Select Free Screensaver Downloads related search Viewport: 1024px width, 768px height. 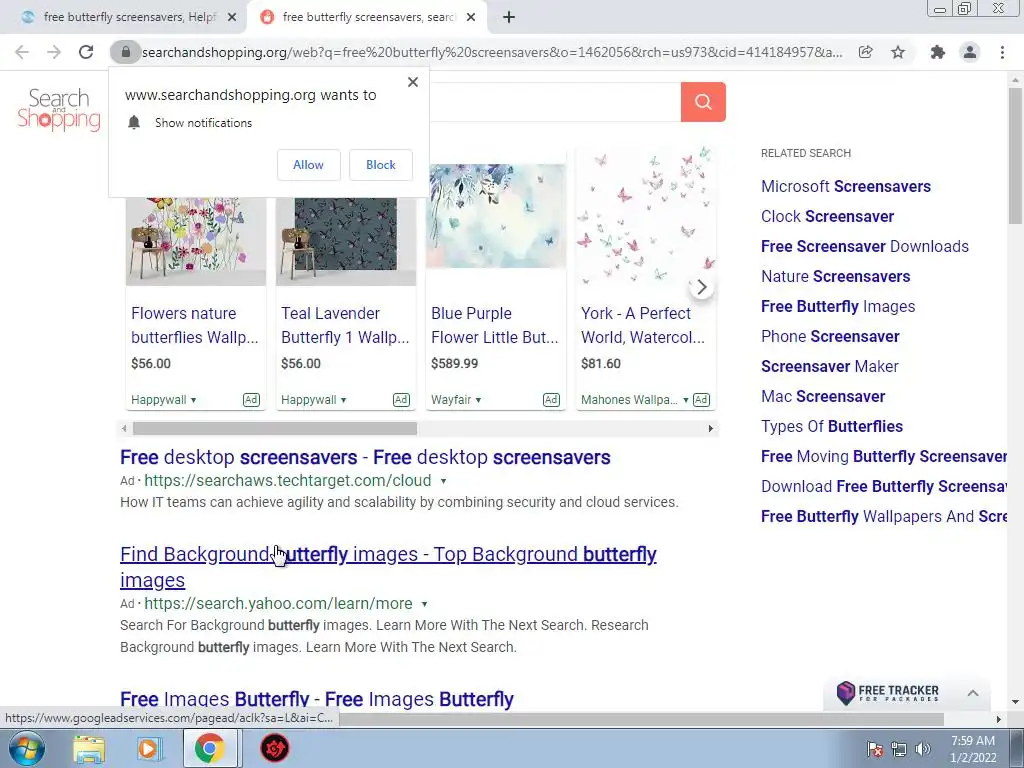tap(865, 247)
